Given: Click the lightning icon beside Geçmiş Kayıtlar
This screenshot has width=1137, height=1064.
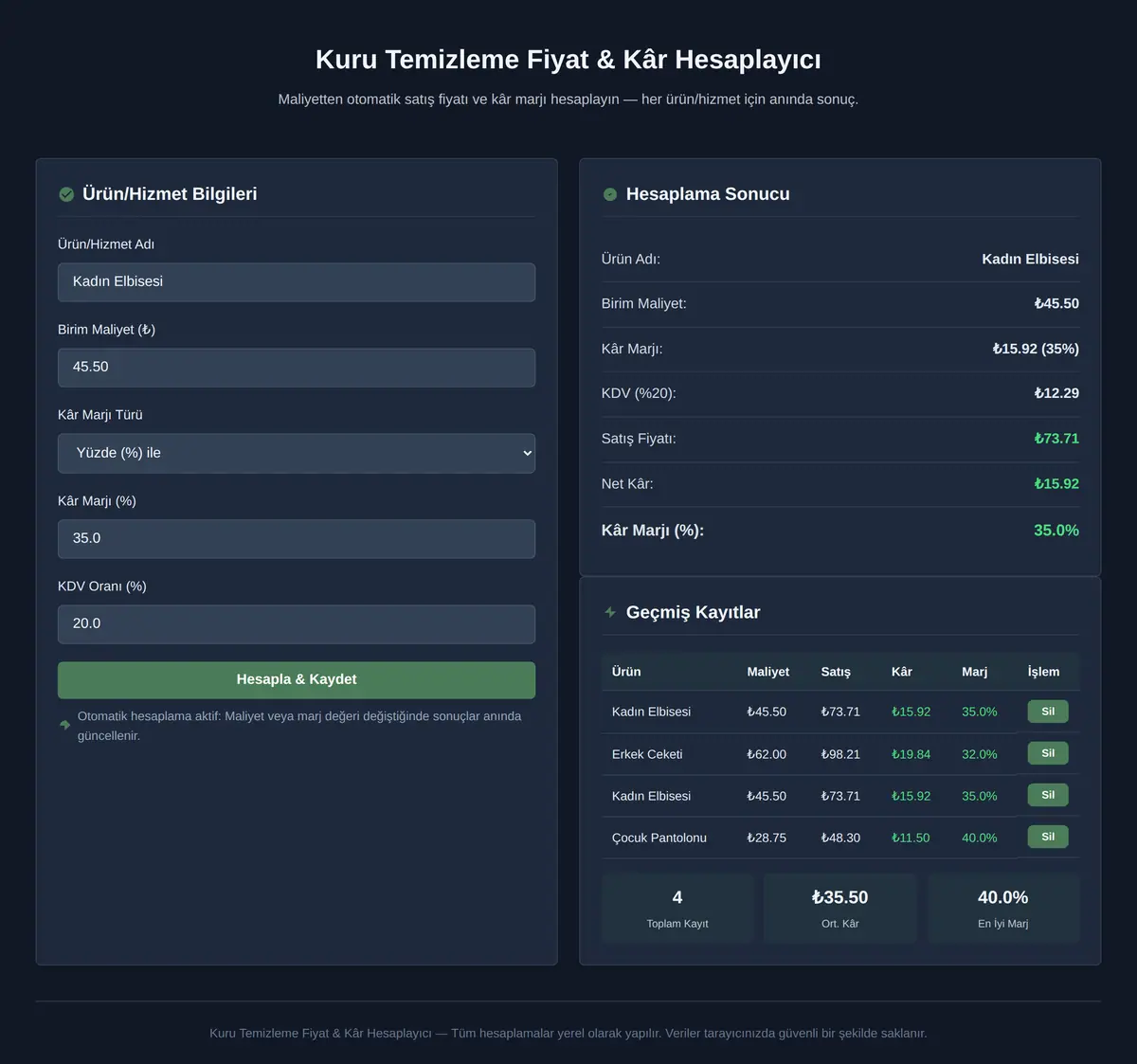Looking at the screenshot, I should [x=610, y=612].
